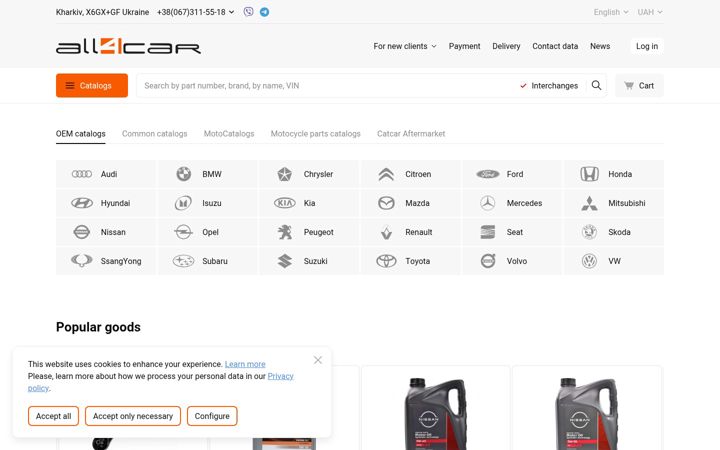Open the Renault catalog
The image size is (720, 450).
(x=410, y=232)
